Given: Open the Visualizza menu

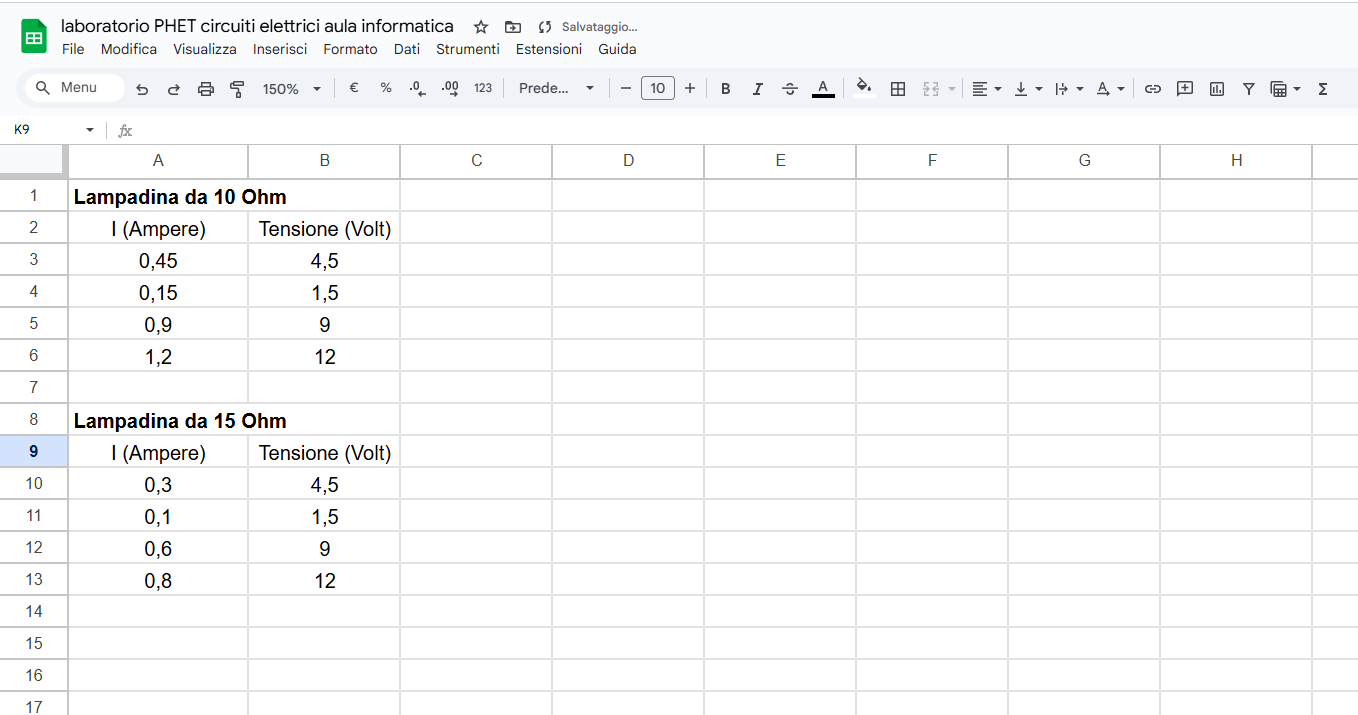Looking at the screenshot, I should (x=205, y=49).
